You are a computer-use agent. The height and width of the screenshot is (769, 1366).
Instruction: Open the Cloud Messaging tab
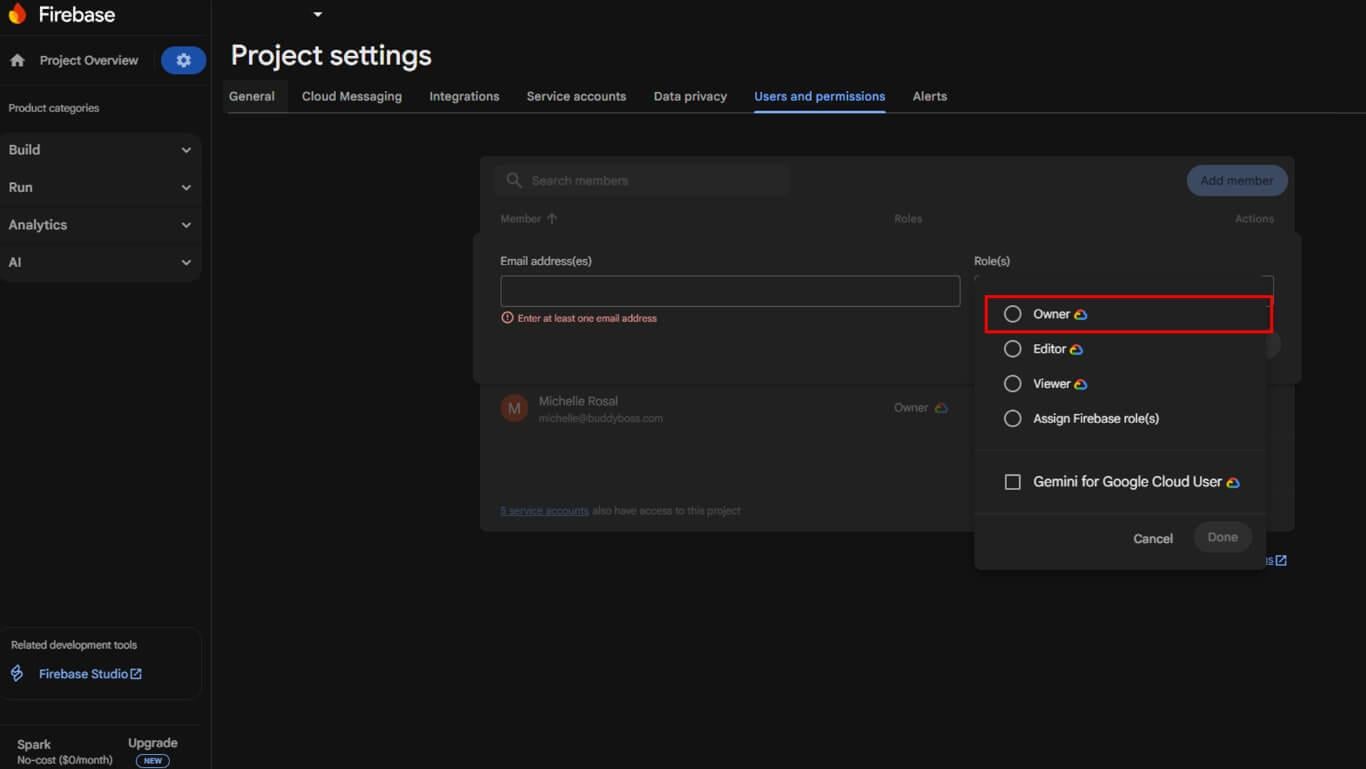[352, 96]
